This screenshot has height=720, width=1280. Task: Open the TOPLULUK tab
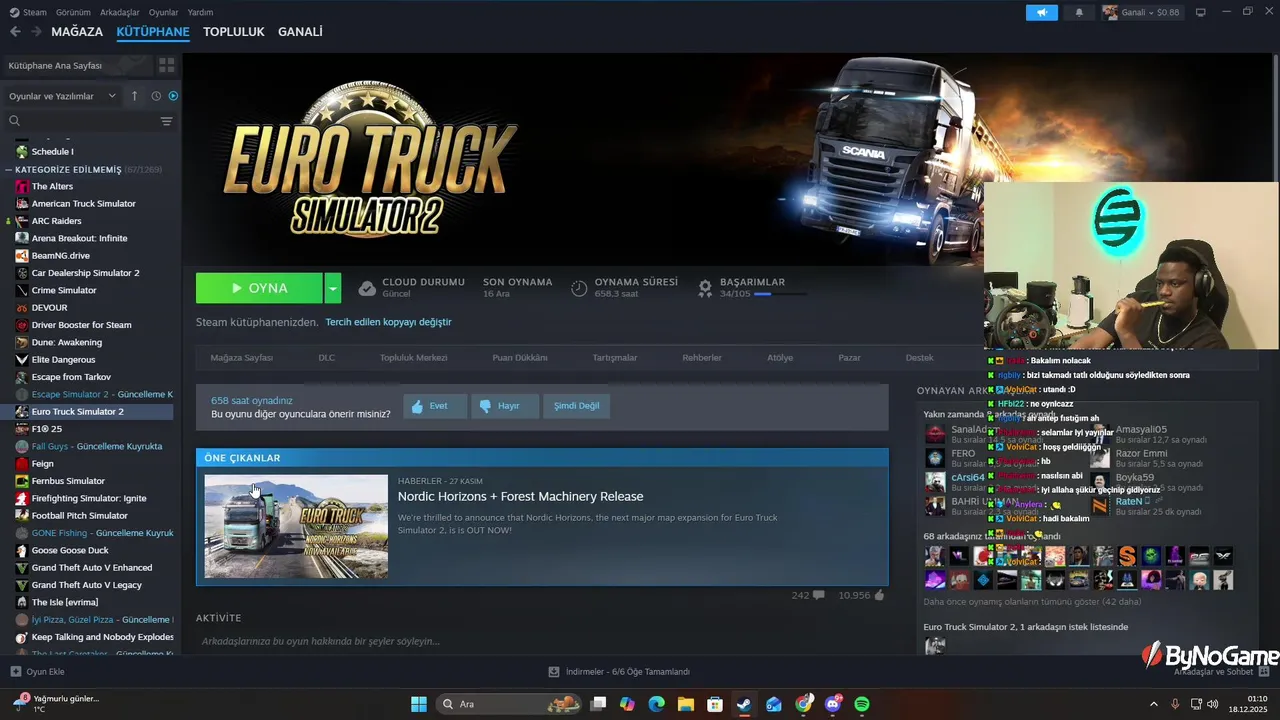click(x=234, y=32)
